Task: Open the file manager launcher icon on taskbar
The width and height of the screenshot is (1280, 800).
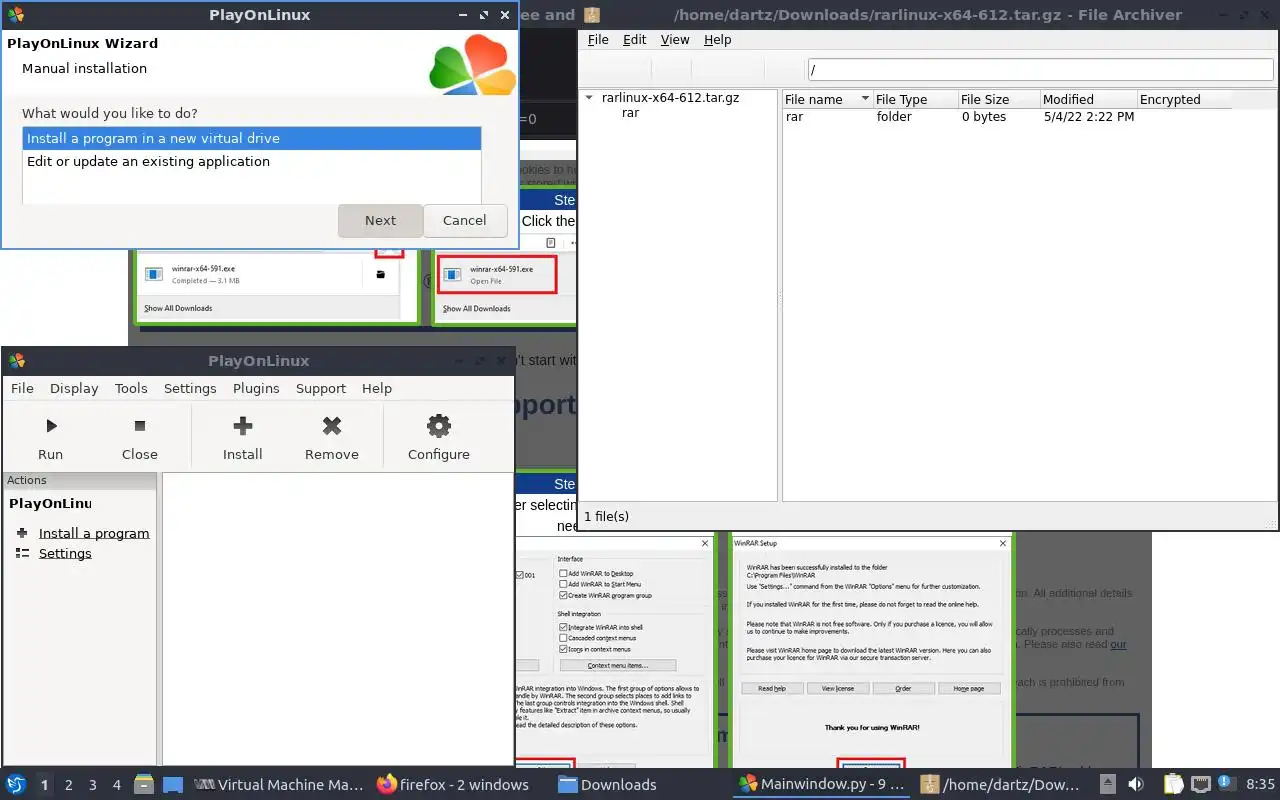Action: 144,784
